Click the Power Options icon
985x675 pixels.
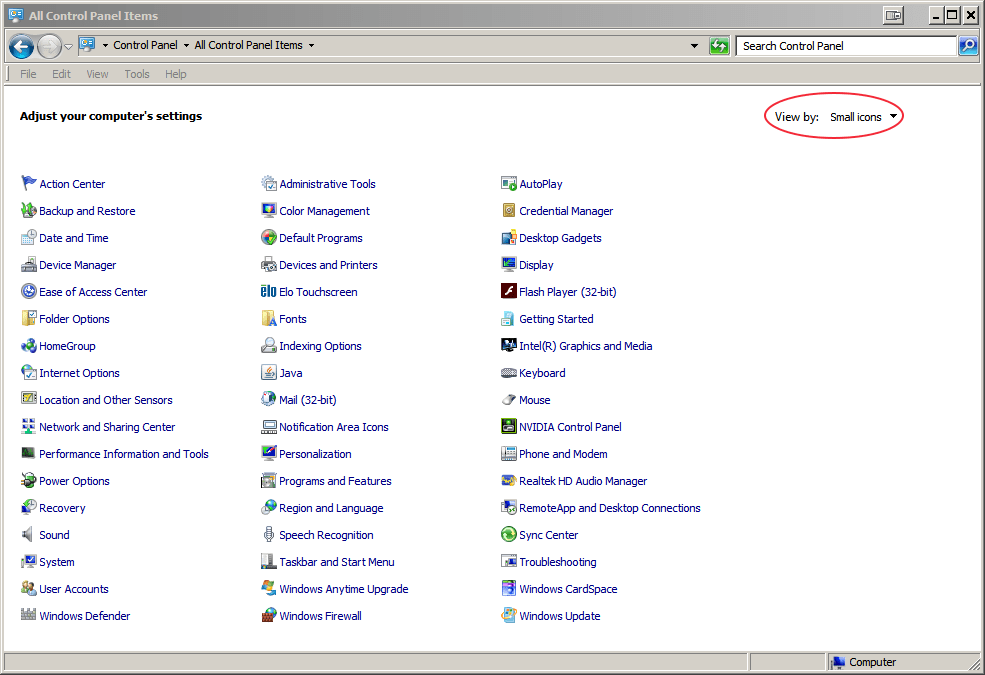[28, 480]
